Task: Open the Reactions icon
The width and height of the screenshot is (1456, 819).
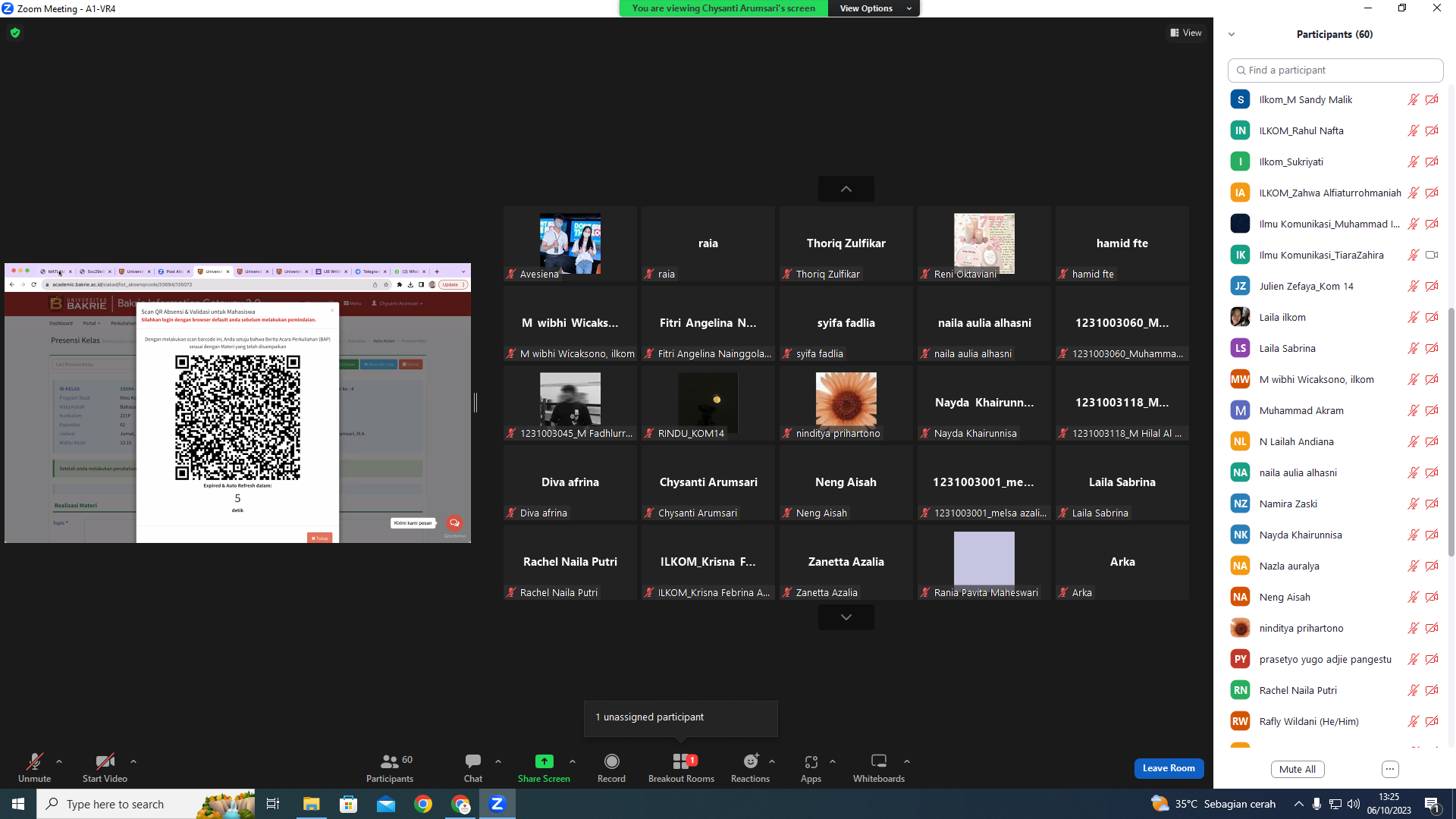Action: (751, 761)
